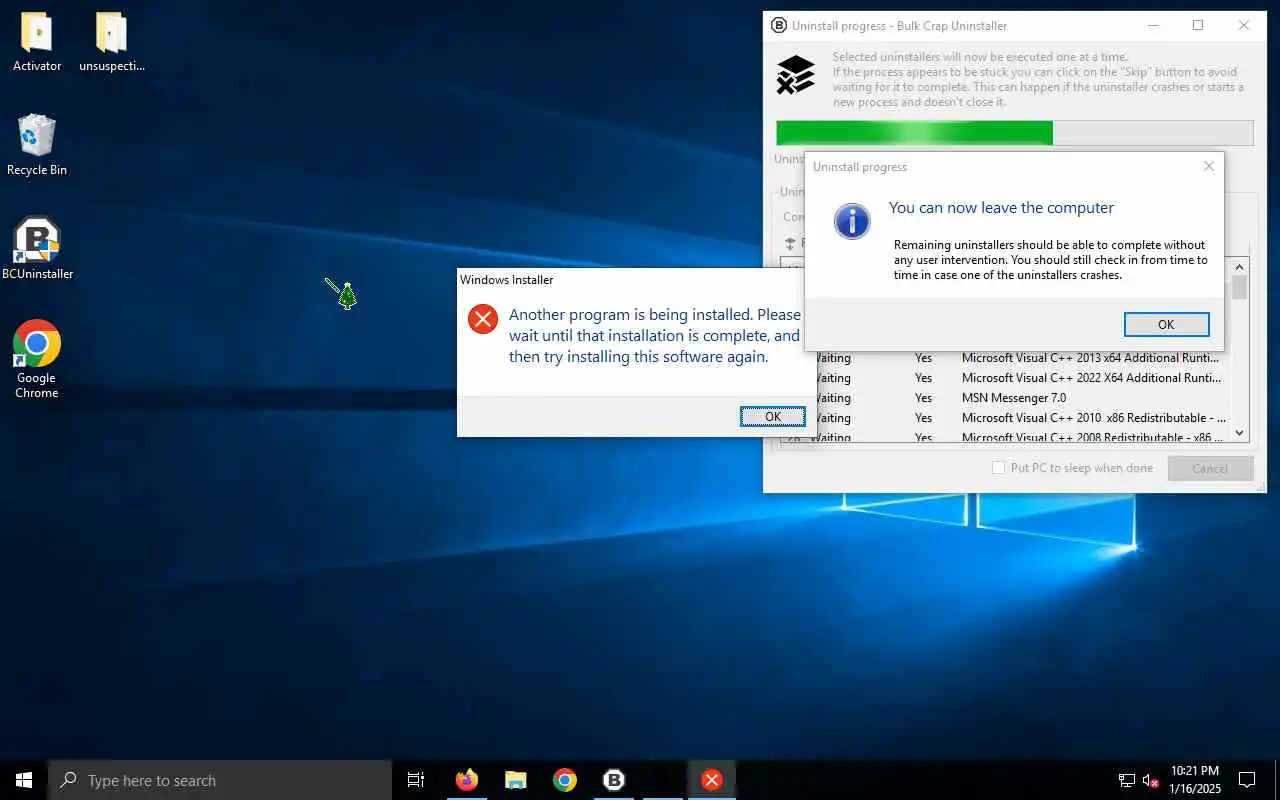Select the unsuspecti... folder icon on desktop
The image size is (1280, 800).
[111, 40]
